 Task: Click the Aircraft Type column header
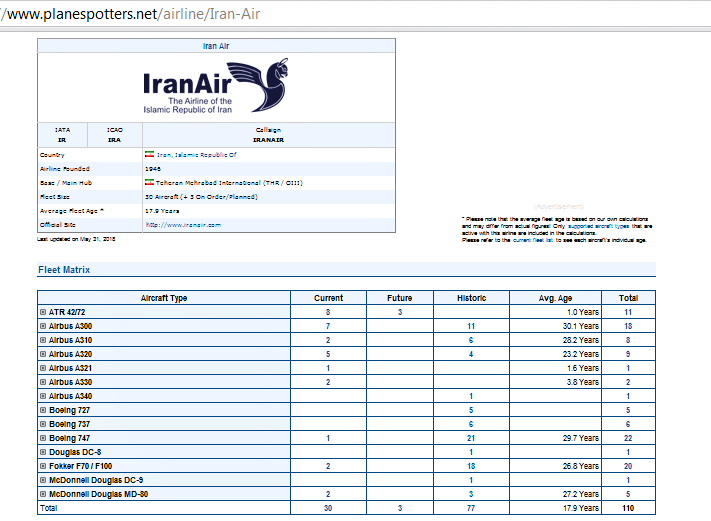click(x=164, y=298)
